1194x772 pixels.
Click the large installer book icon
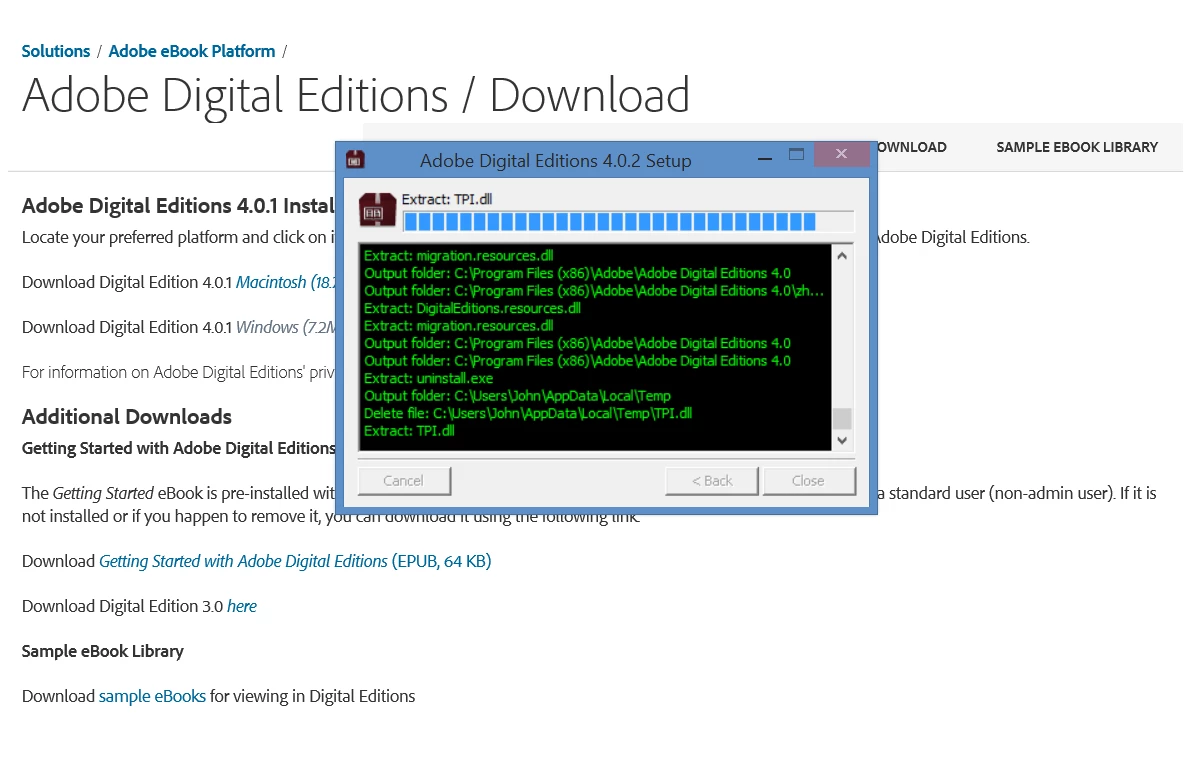(x=378, y=210)
